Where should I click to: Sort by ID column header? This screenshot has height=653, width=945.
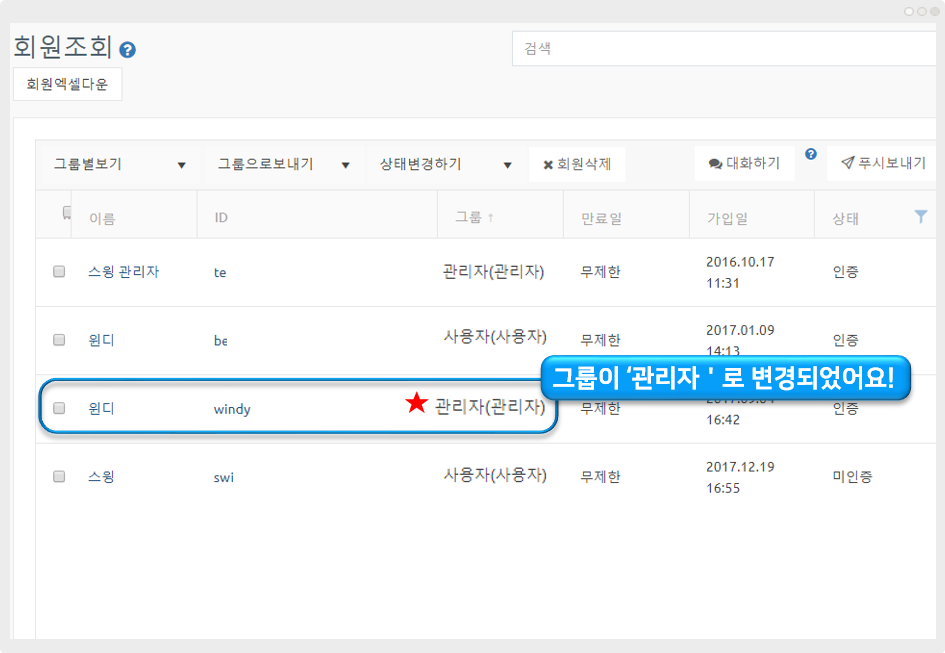click(x=221, y=217)
